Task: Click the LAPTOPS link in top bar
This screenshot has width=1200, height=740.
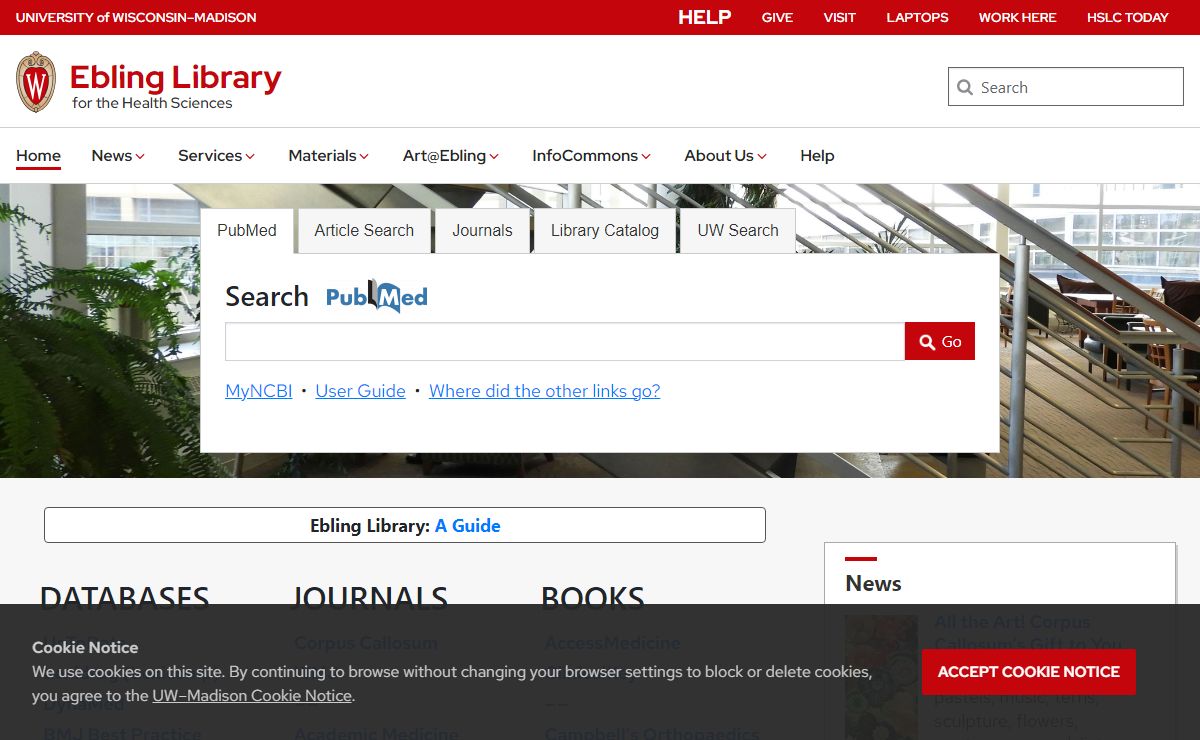Action: 918,17
